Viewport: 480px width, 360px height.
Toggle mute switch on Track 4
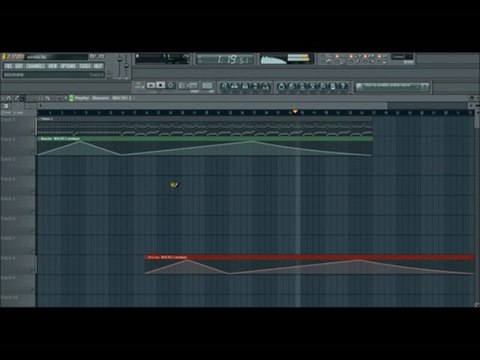(33, 192)
